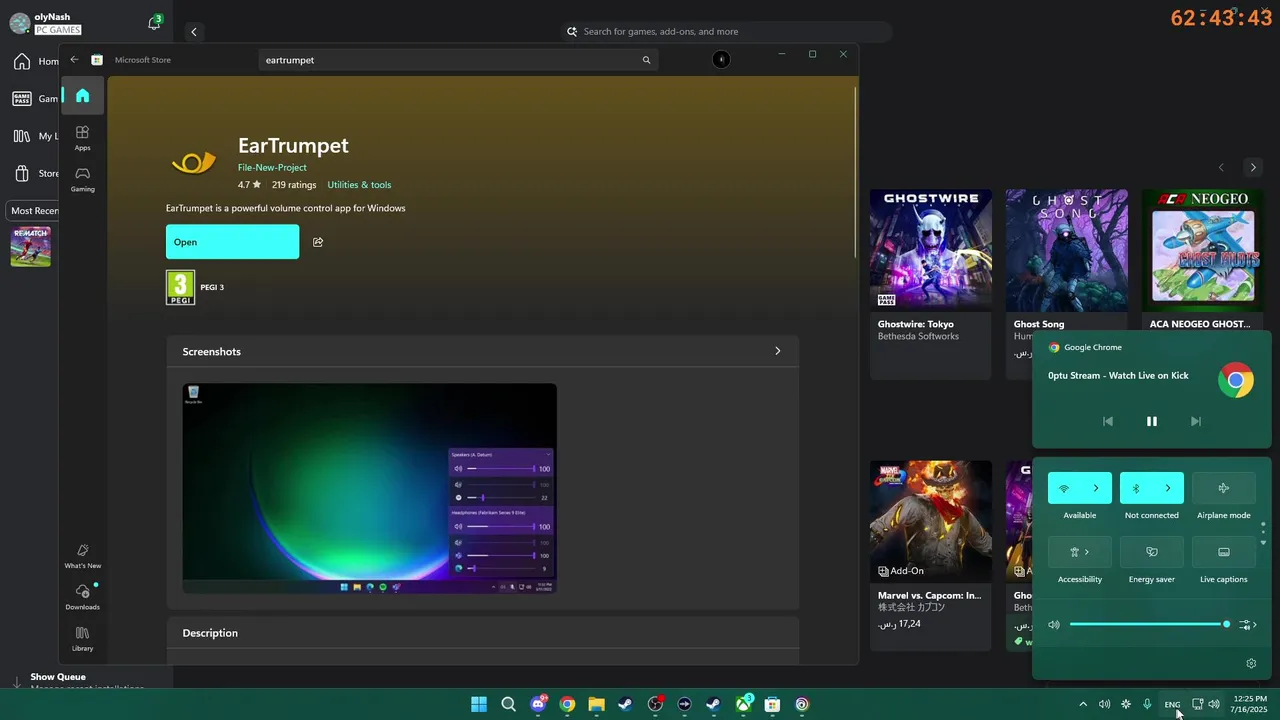1280x720 pixels.
Task: Toggle Live captions in quick settings
Action: 1223,552
